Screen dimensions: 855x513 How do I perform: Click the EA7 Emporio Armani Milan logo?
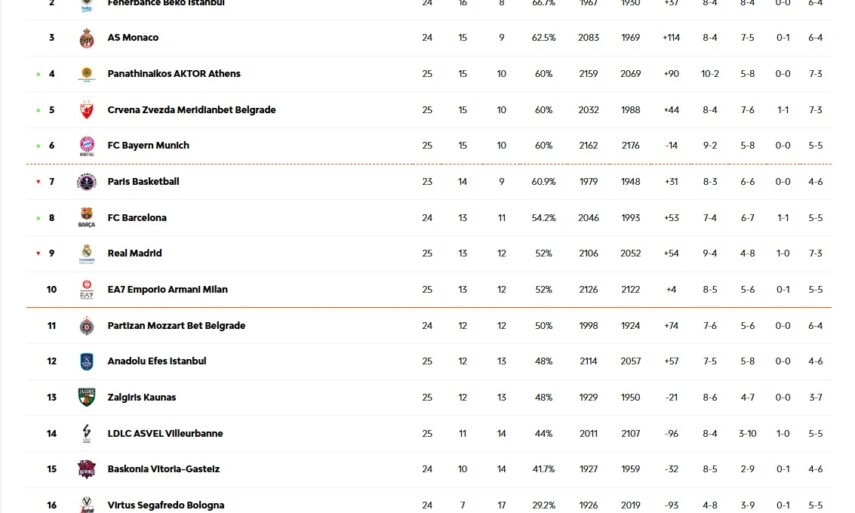pyautogui.click(x=87, y=290)
